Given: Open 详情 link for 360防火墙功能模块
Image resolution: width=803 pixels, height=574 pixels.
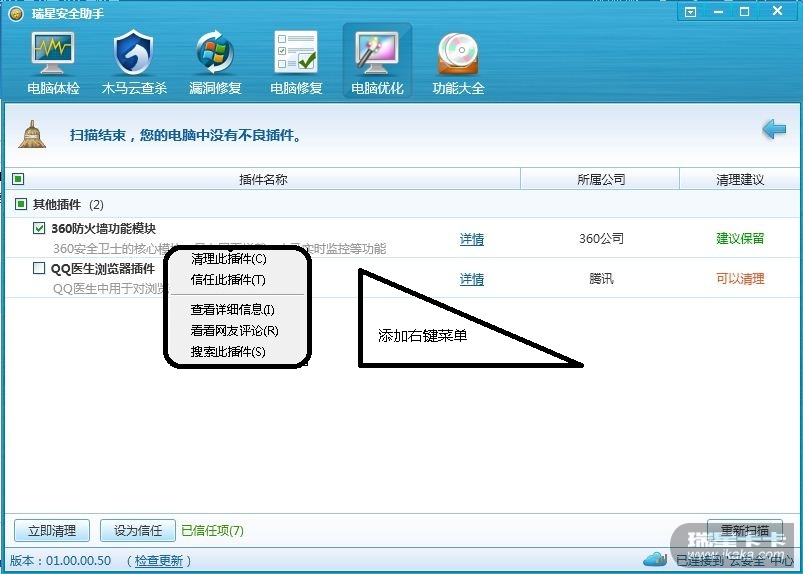Looking at the screenshot, I should [472, 239].
